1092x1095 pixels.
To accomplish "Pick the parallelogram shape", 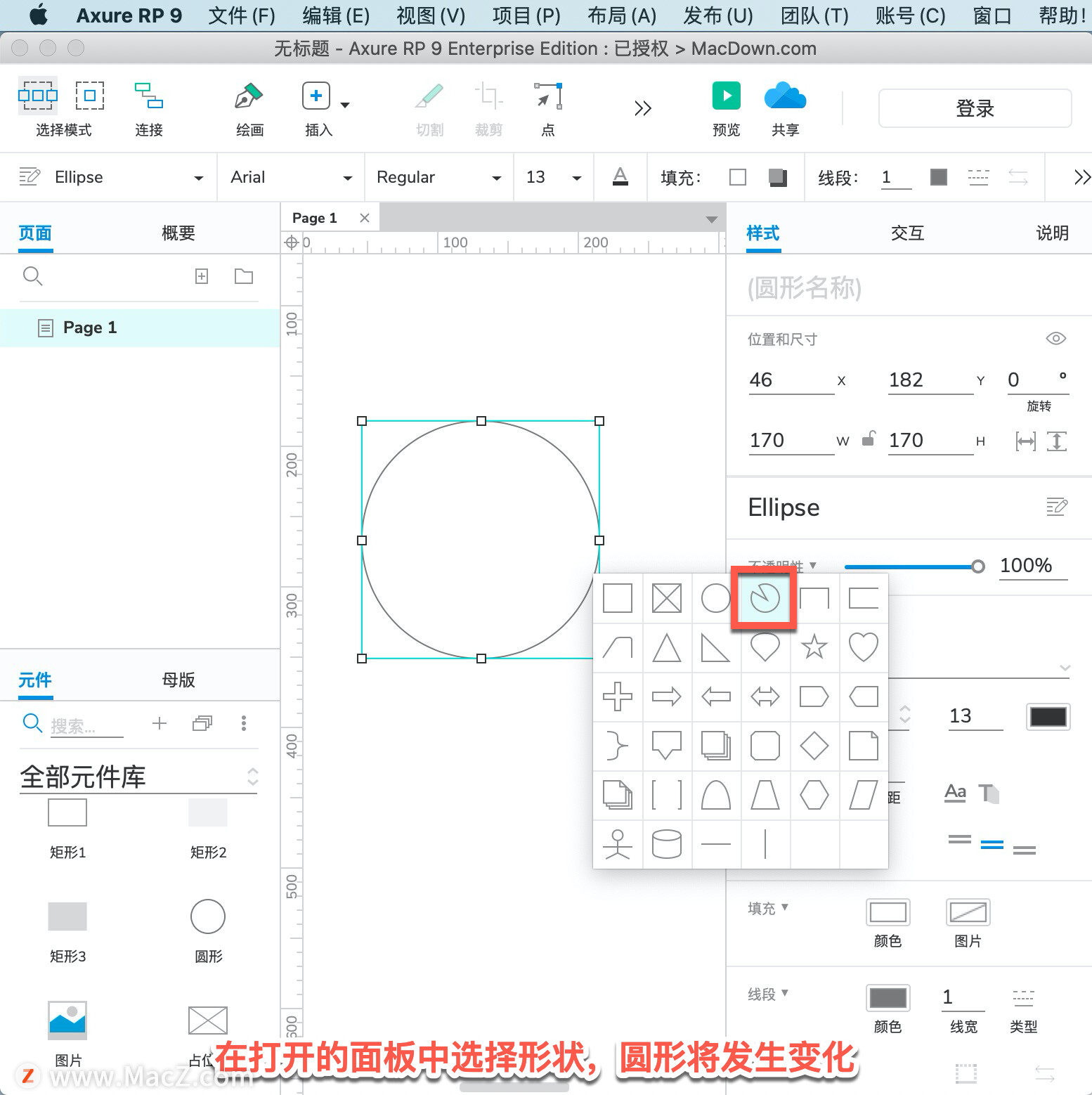I will (x=863, y=795).
